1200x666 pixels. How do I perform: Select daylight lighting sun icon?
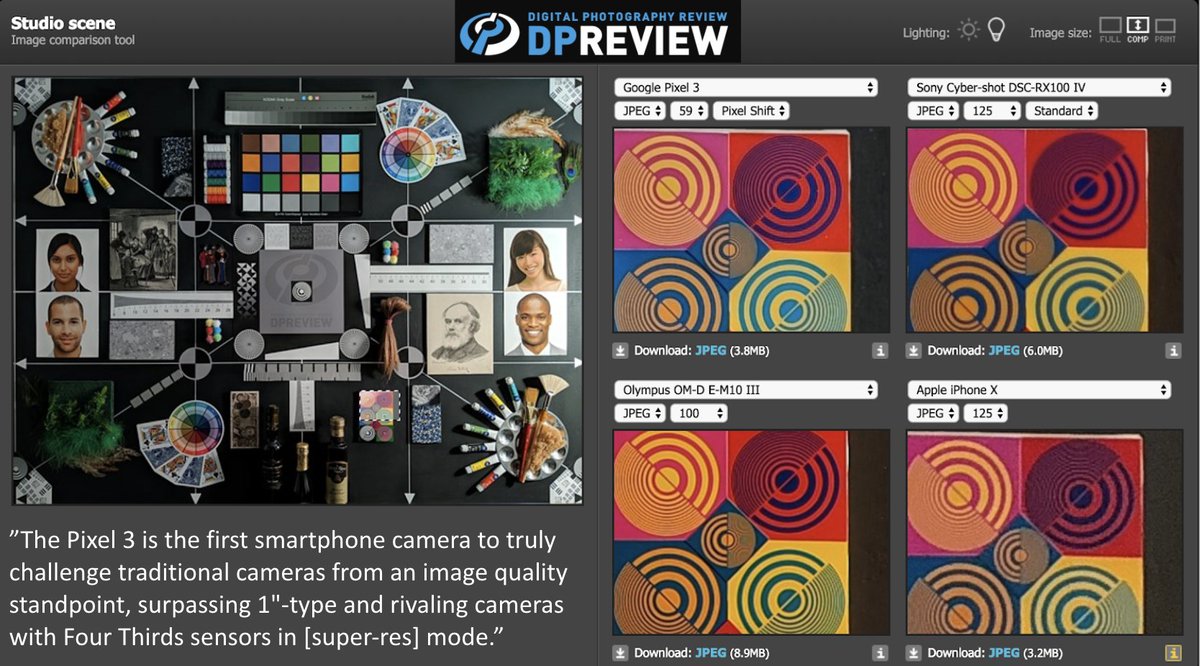(x=968, y=31)
